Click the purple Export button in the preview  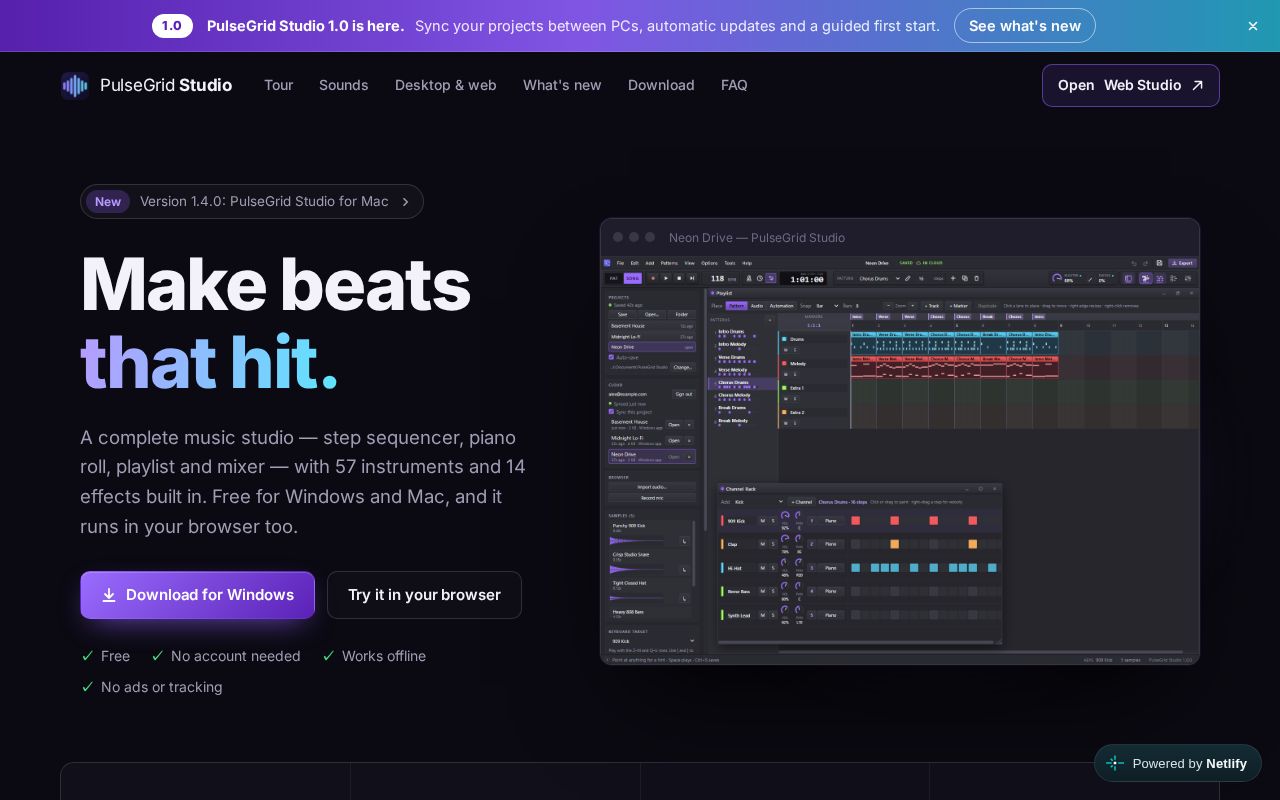click(x=1182, y=263)
